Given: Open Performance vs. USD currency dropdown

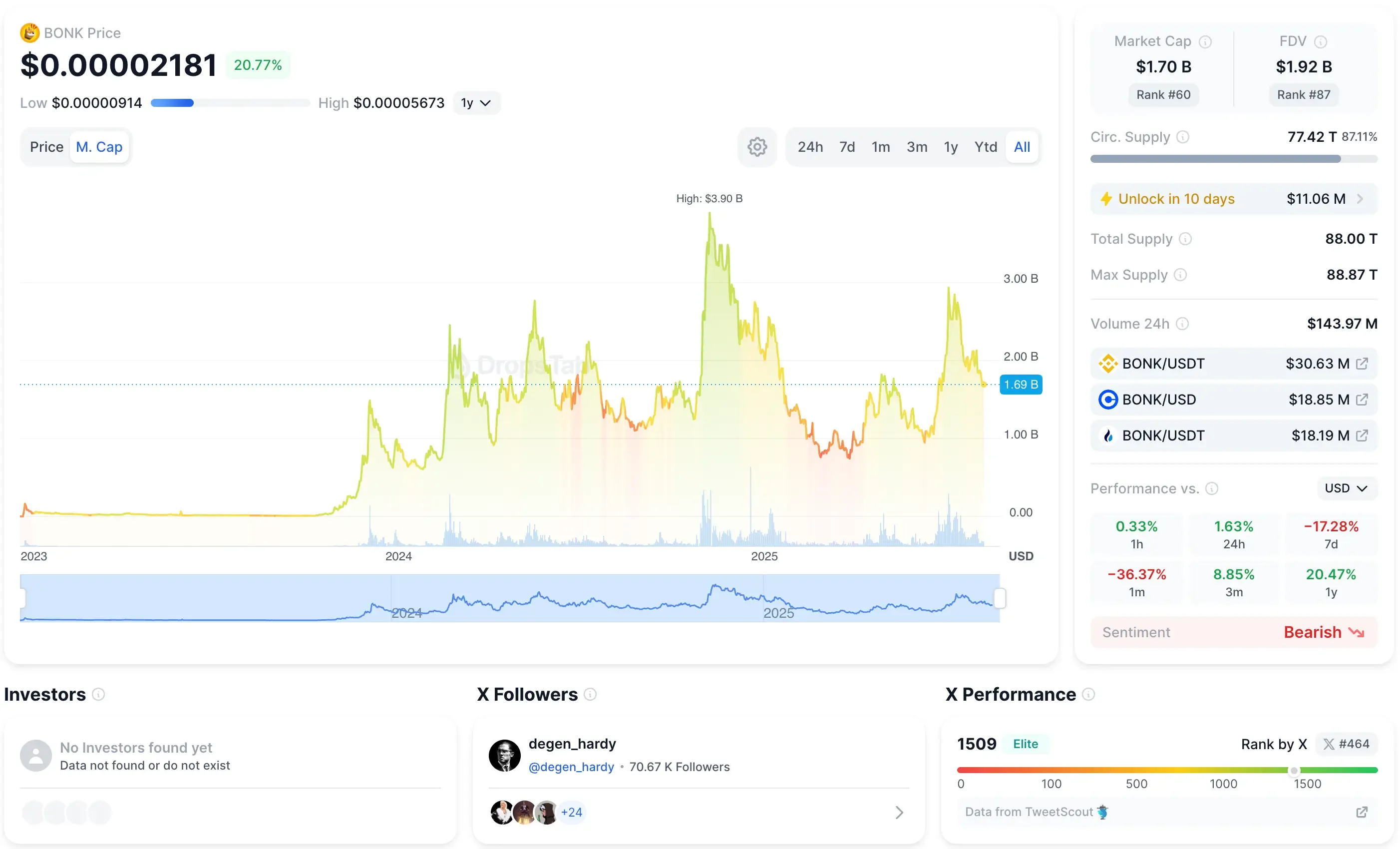Looking at the screenshot, I should click(1346, 489).
